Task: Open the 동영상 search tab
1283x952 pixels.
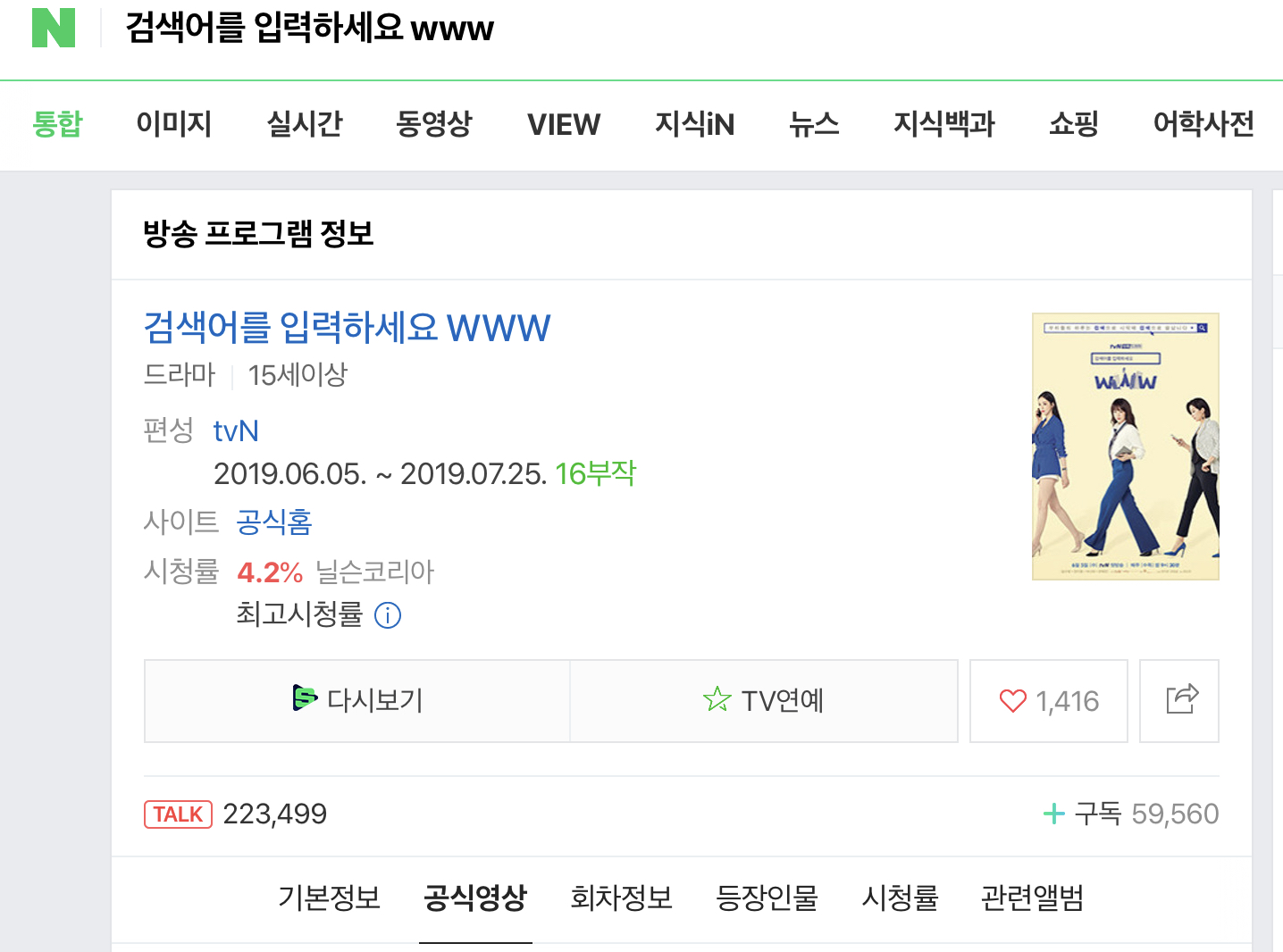Action: coord(434,124)
